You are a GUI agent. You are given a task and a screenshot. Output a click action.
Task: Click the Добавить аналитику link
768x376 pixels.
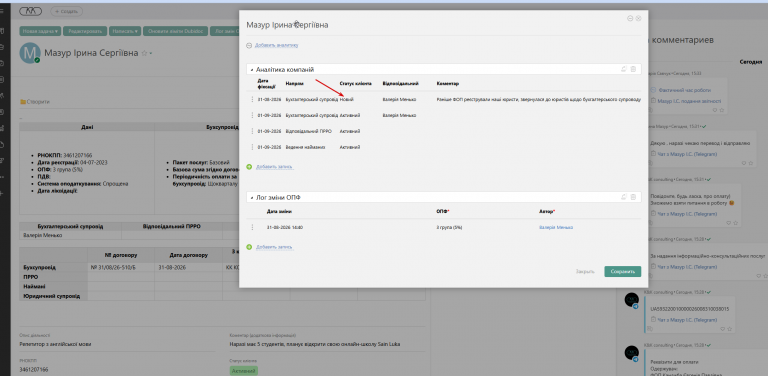pos(276,46)
